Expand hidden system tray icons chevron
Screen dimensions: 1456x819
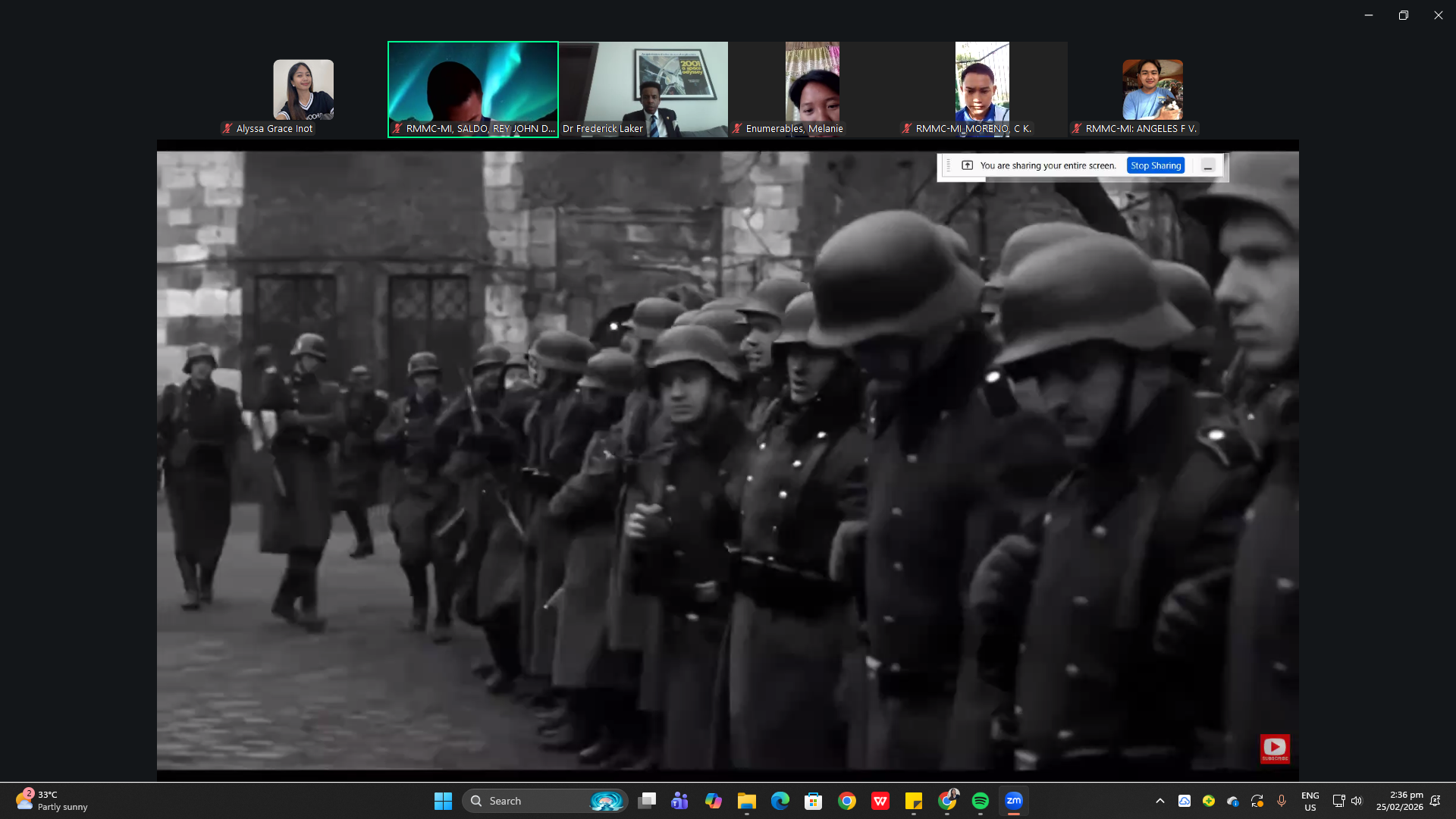tap(1160, 801)
